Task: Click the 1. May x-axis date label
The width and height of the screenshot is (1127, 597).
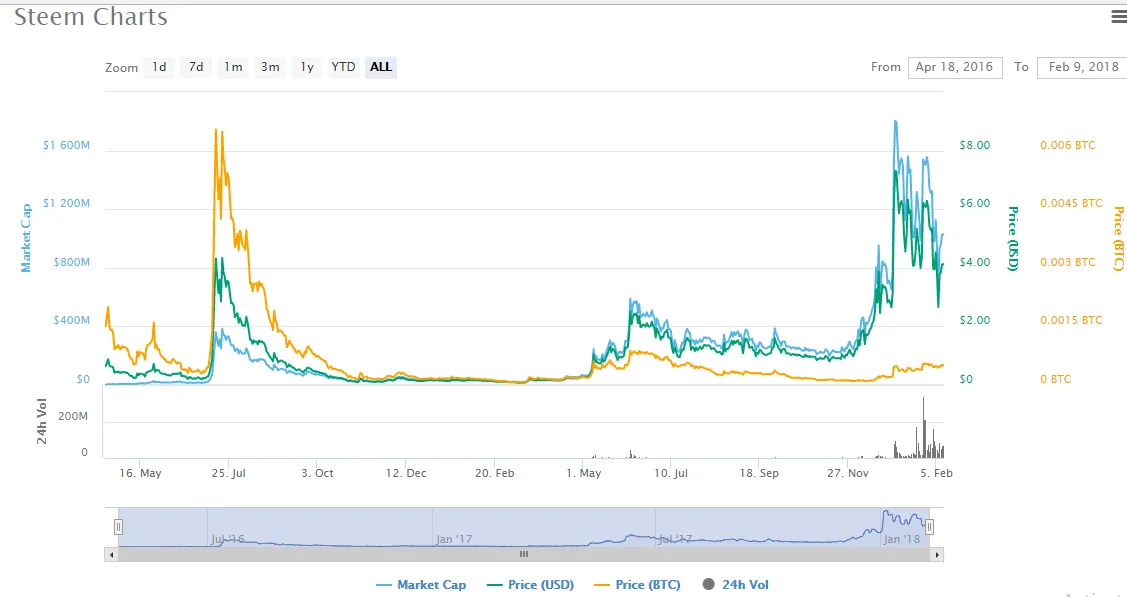Action: (x=583, y=473)
